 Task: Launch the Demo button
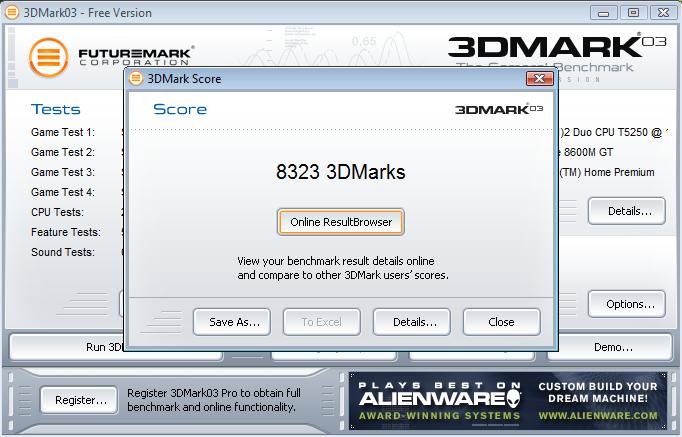click(610, 347)
